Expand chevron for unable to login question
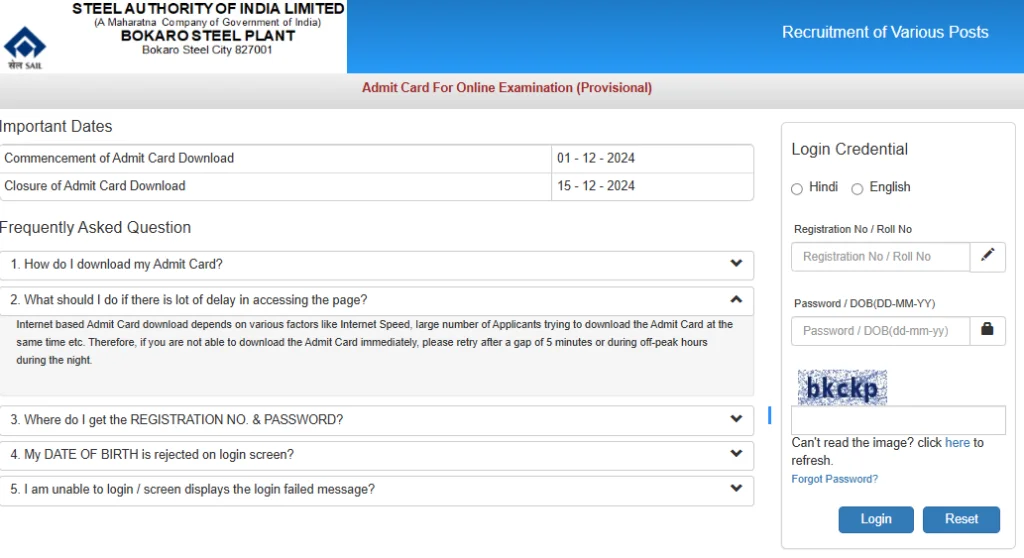The height and width of the screenshot is (558, 1024). (736, 488)
